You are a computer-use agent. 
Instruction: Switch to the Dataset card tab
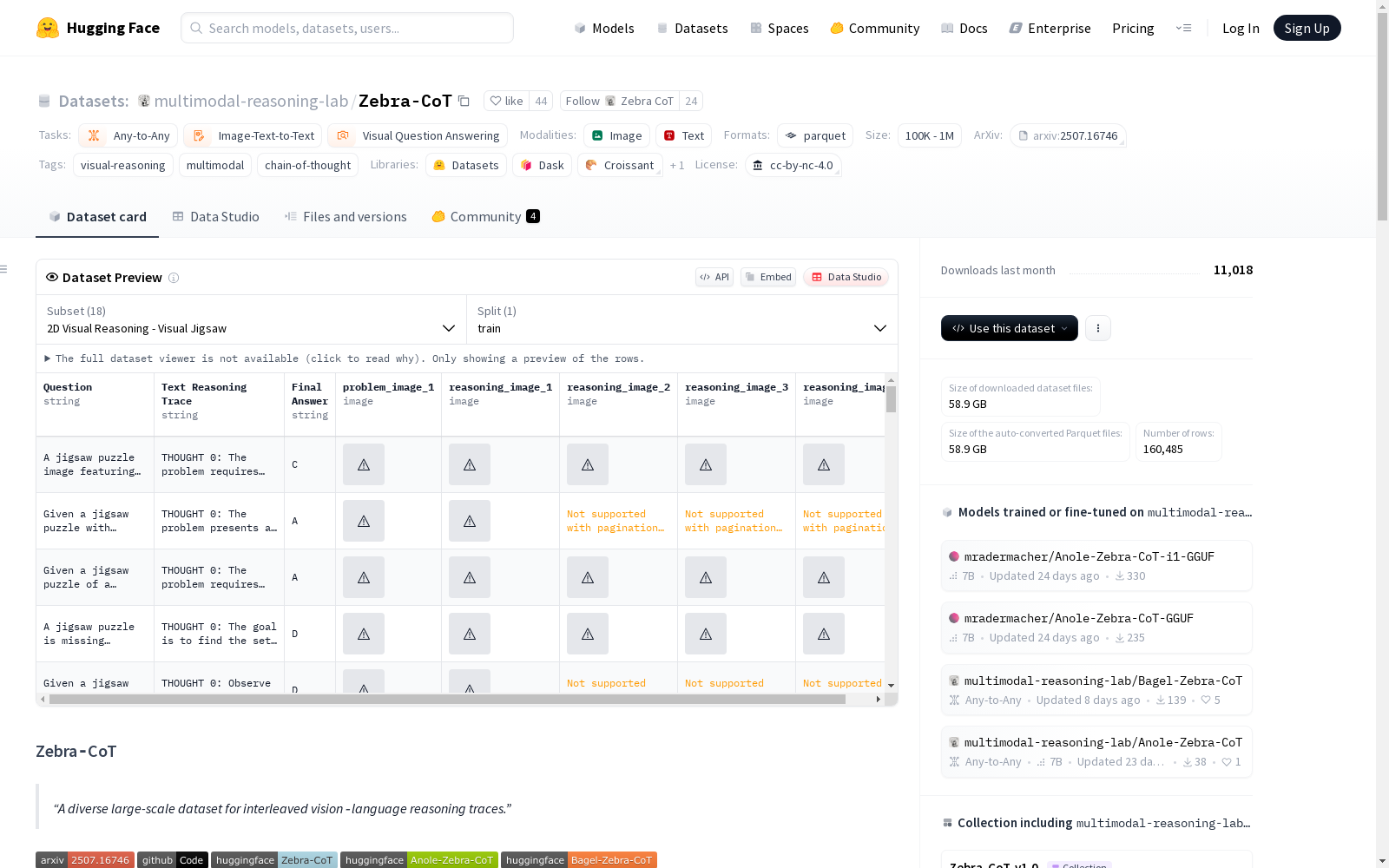97,217
